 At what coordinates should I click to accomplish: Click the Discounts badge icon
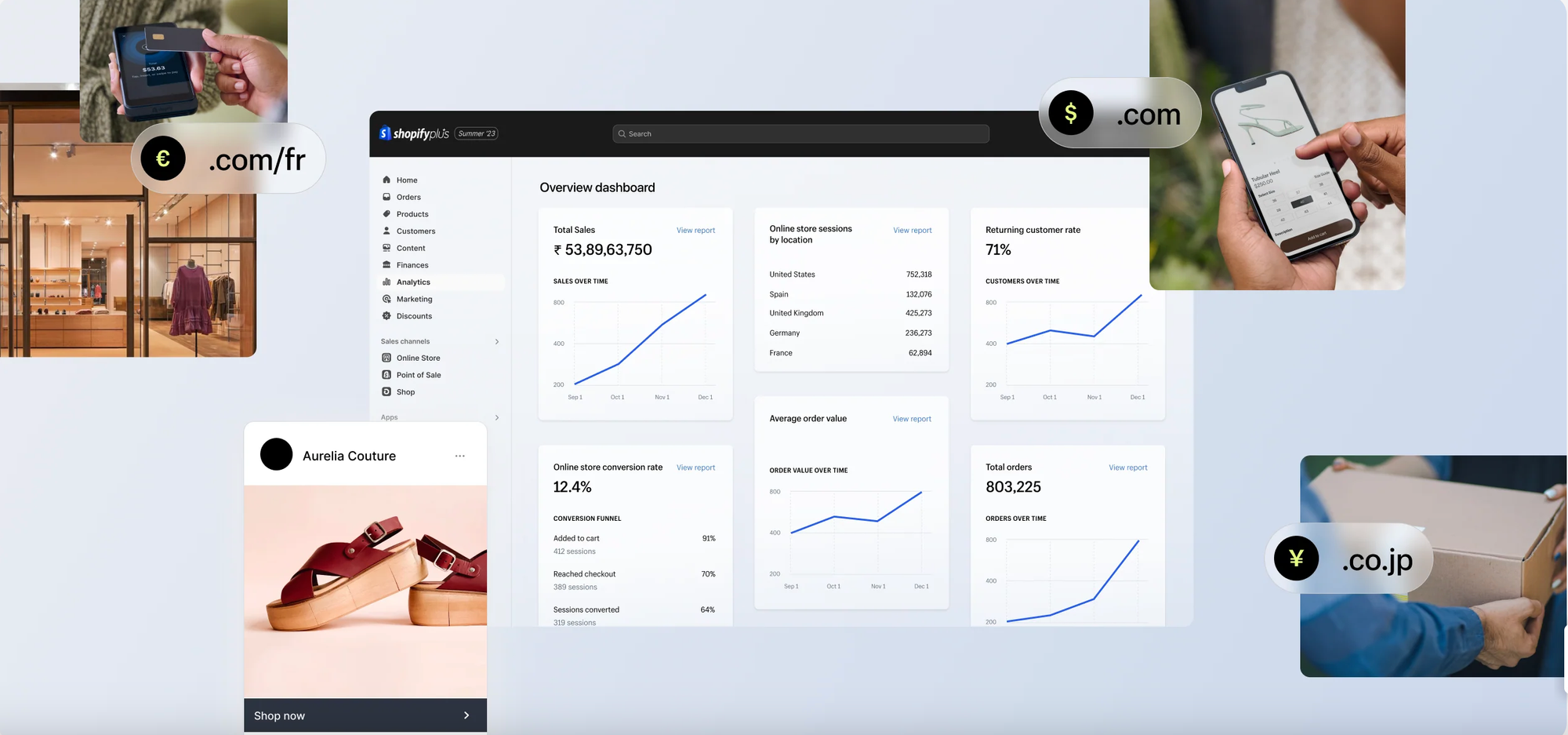pyautogui.click(x=387, y=315)
